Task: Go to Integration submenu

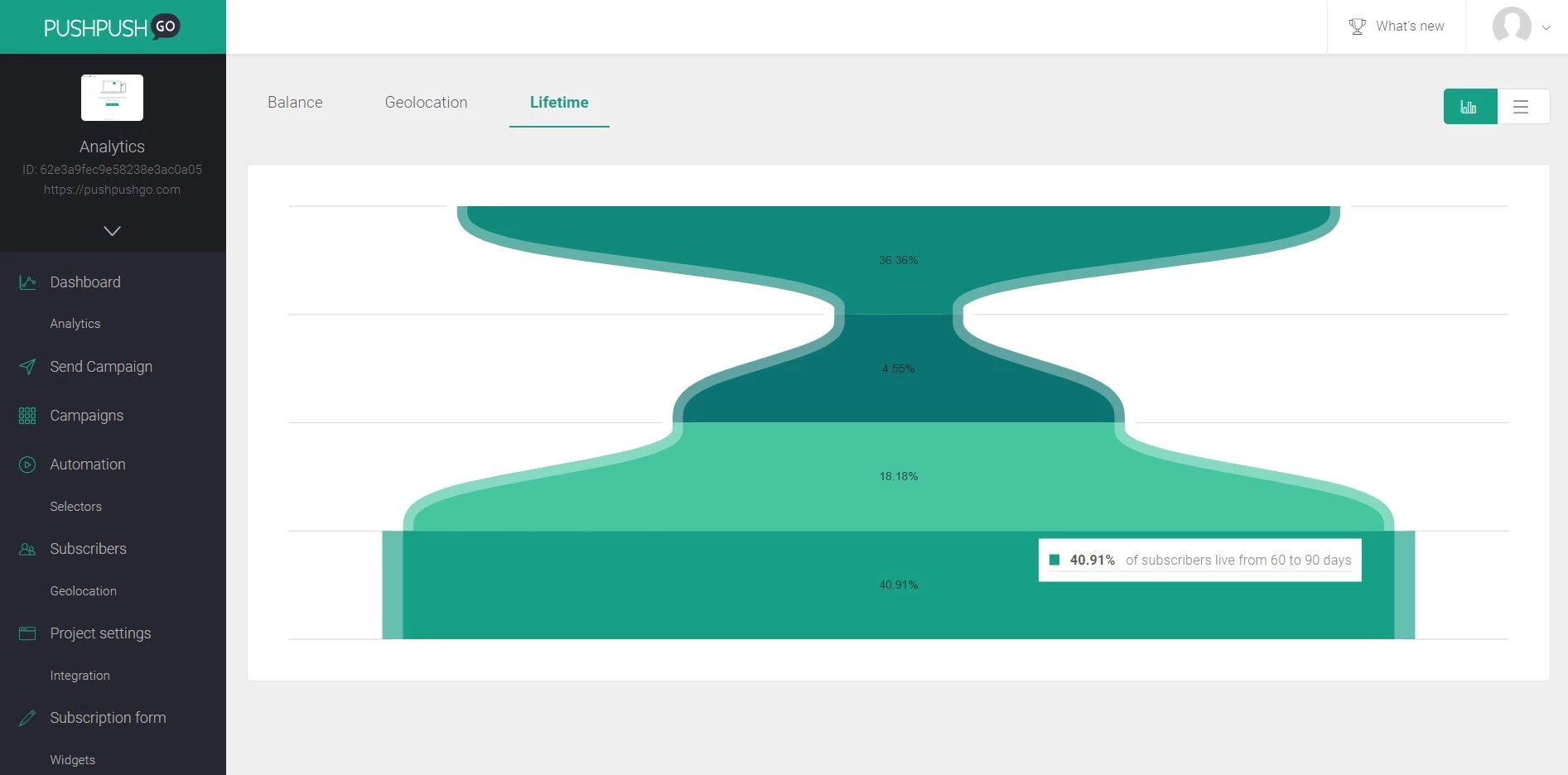Action: tap(80, 676)
